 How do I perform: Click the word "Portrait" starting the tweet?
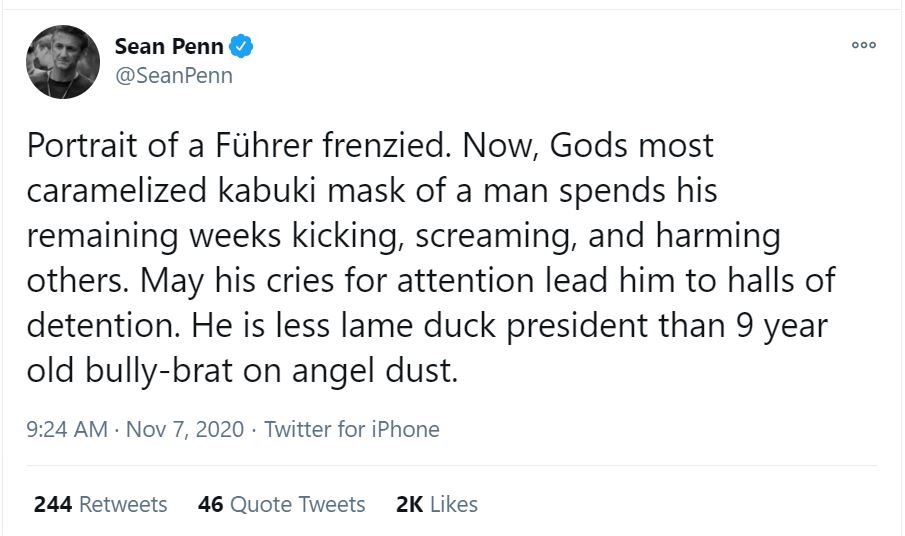(x=84, y=146)
